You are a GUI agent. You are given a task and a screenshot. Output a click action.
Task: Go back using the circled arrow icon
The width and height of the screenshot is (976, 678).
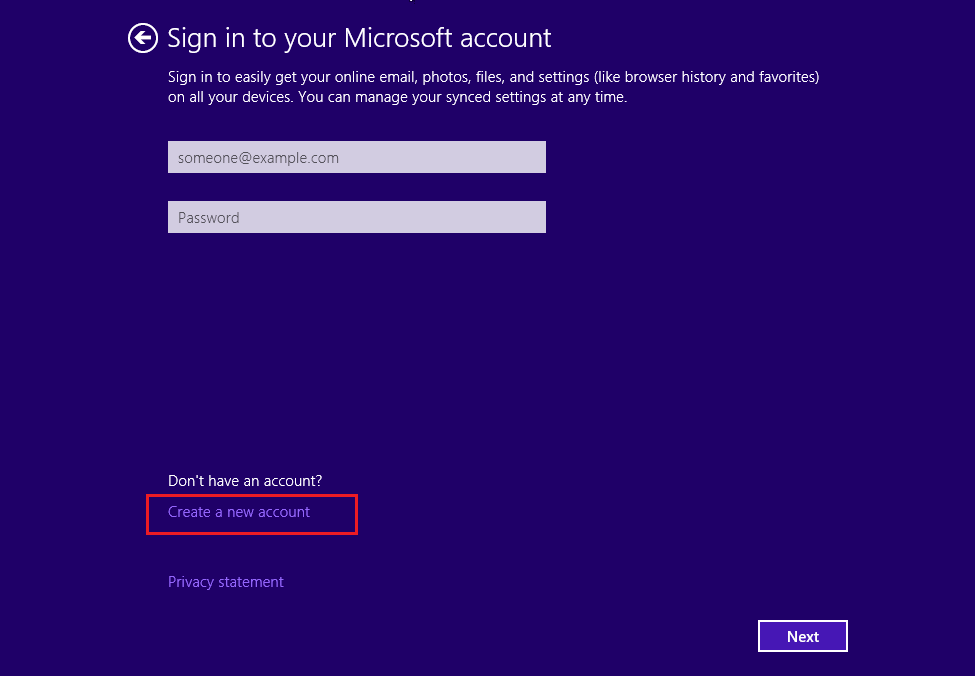tap(143, 39)
